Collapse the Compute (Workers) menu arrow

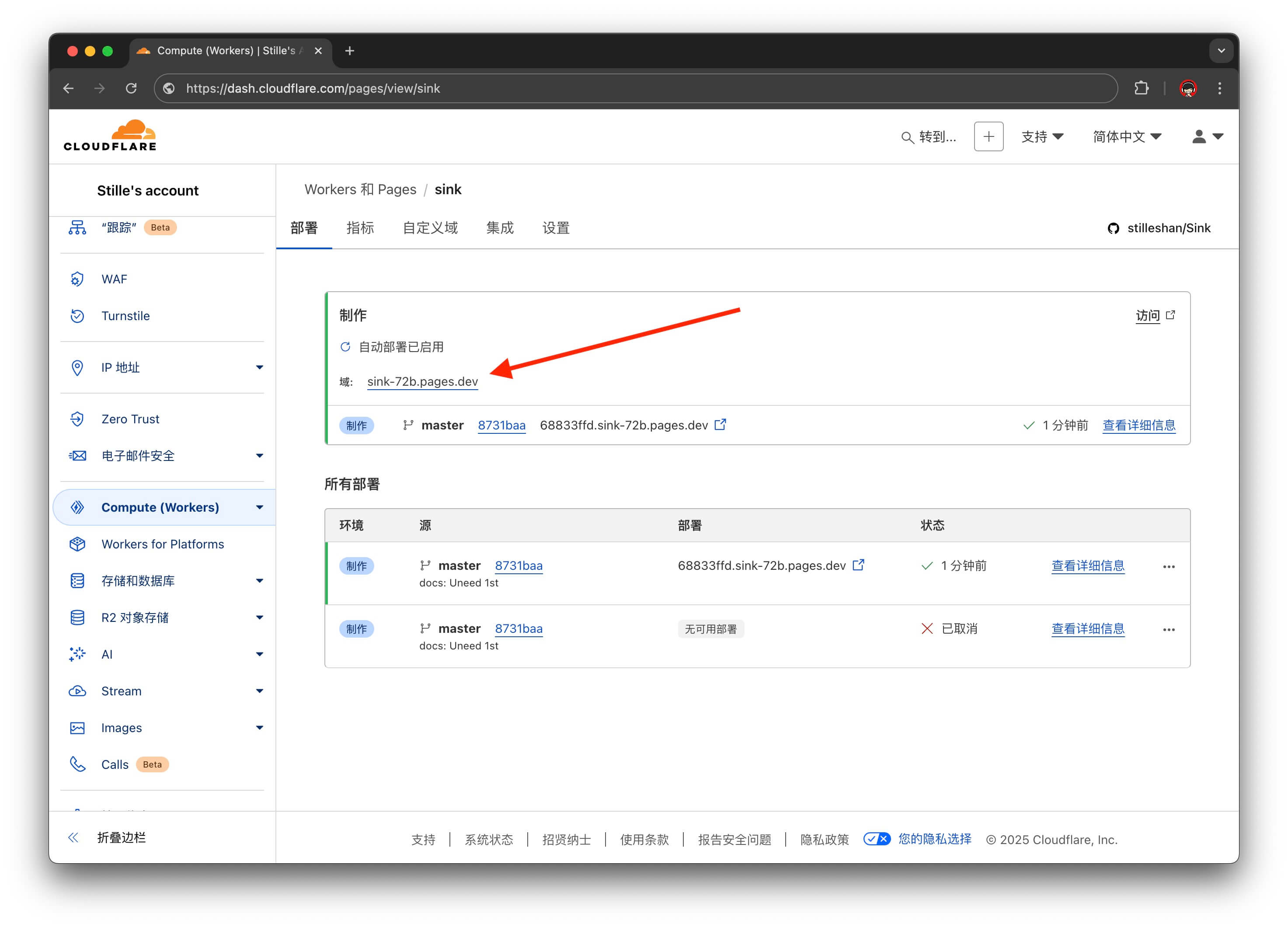tap(260, 507)
